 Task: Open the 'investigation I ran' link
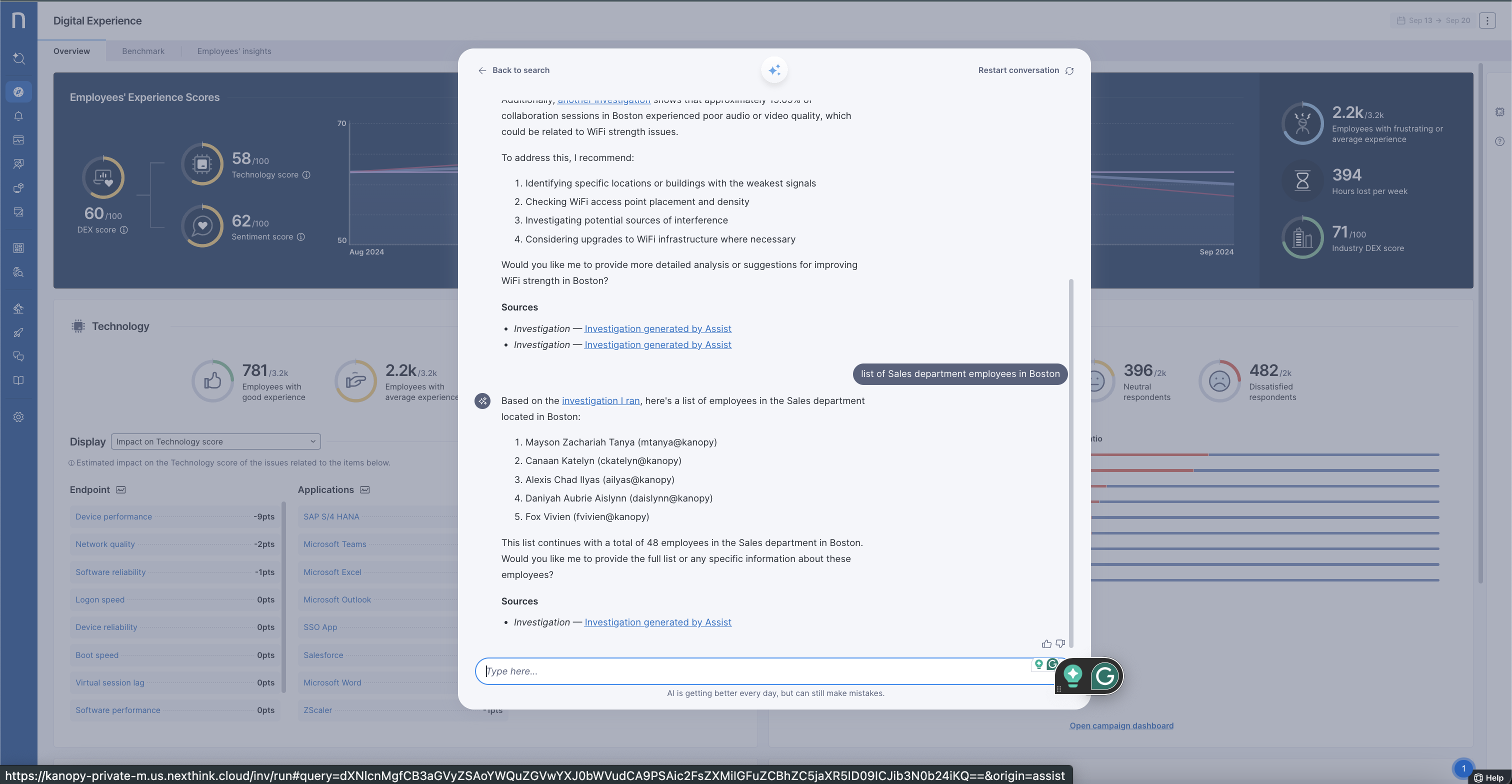(600, 401)
